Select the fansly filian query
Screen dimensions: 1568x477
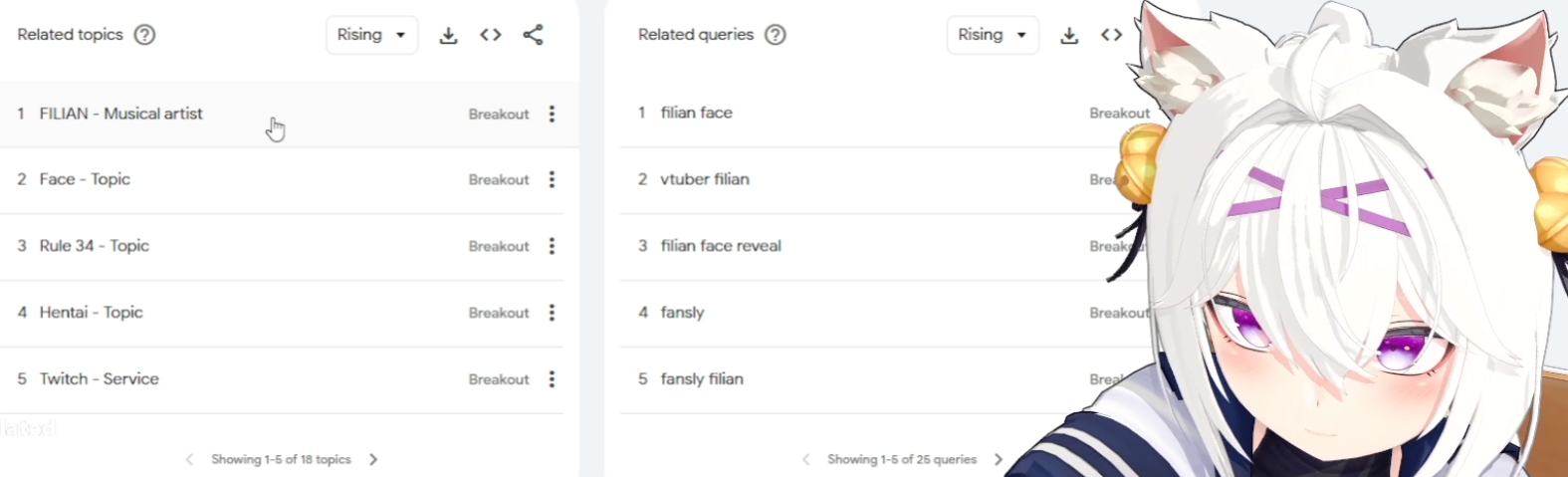(x=702, y=379)
